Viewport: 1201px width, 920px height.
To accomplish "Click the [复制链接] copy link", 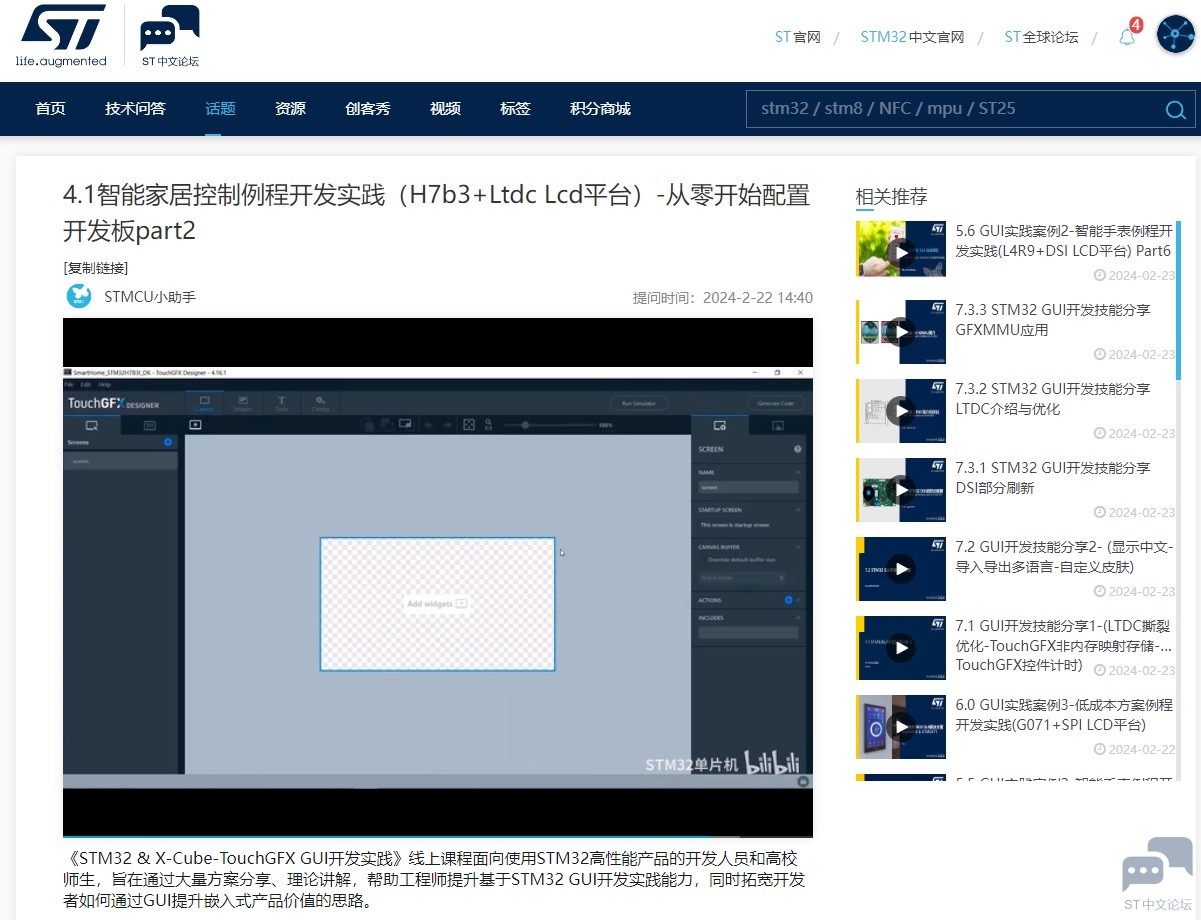I will coord(95,268).
